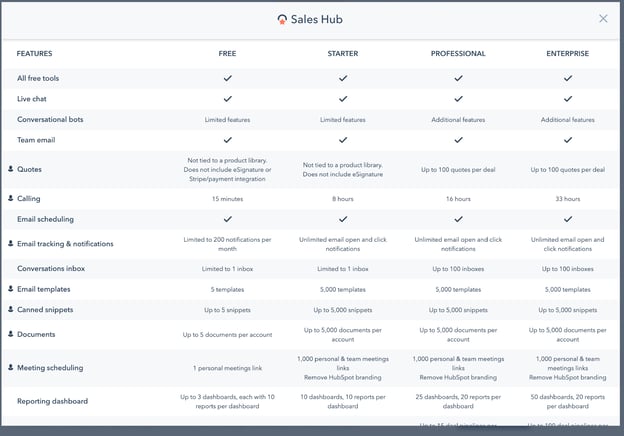Click the Sales Hub logo icon
This screenshot has height=436, width=624.
click(x=282, y=19)
